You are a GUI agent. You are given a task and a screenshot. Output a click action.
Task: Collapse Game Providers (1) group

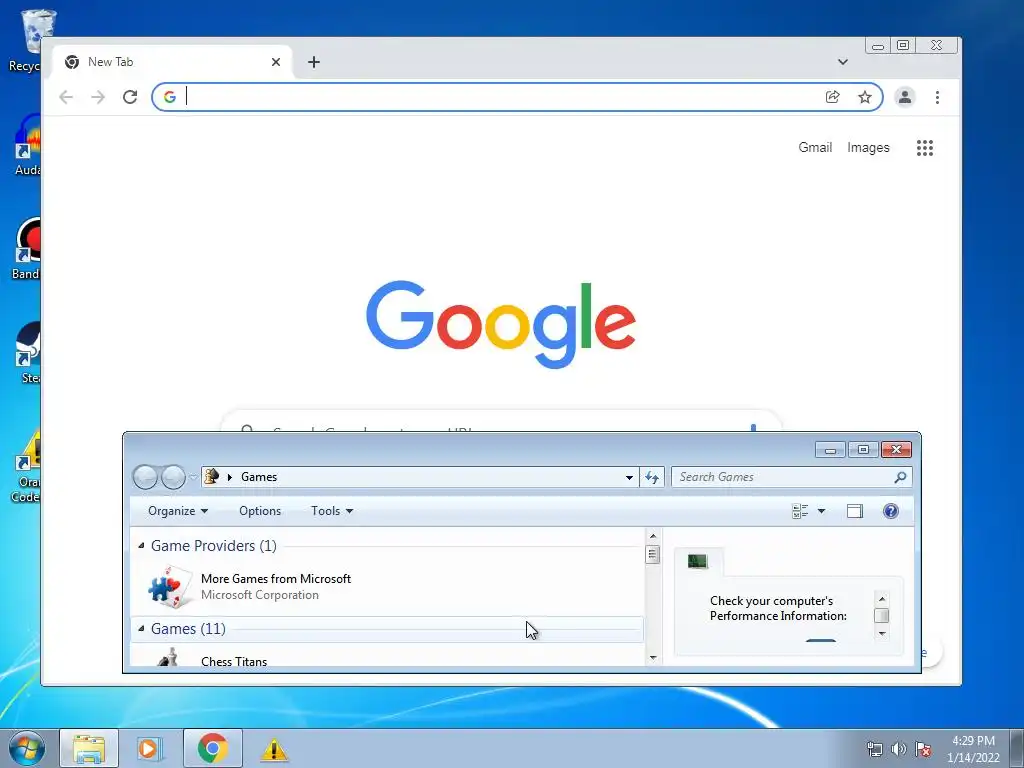click(141, 545)
